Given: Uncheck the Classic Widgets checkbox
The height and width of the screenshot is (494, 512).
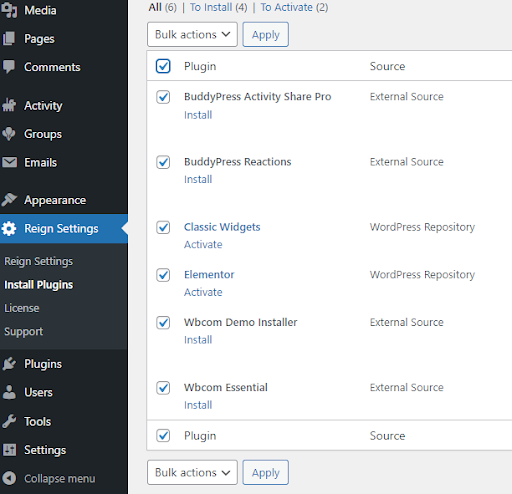Looking at the screenshot, I should 163,227.
